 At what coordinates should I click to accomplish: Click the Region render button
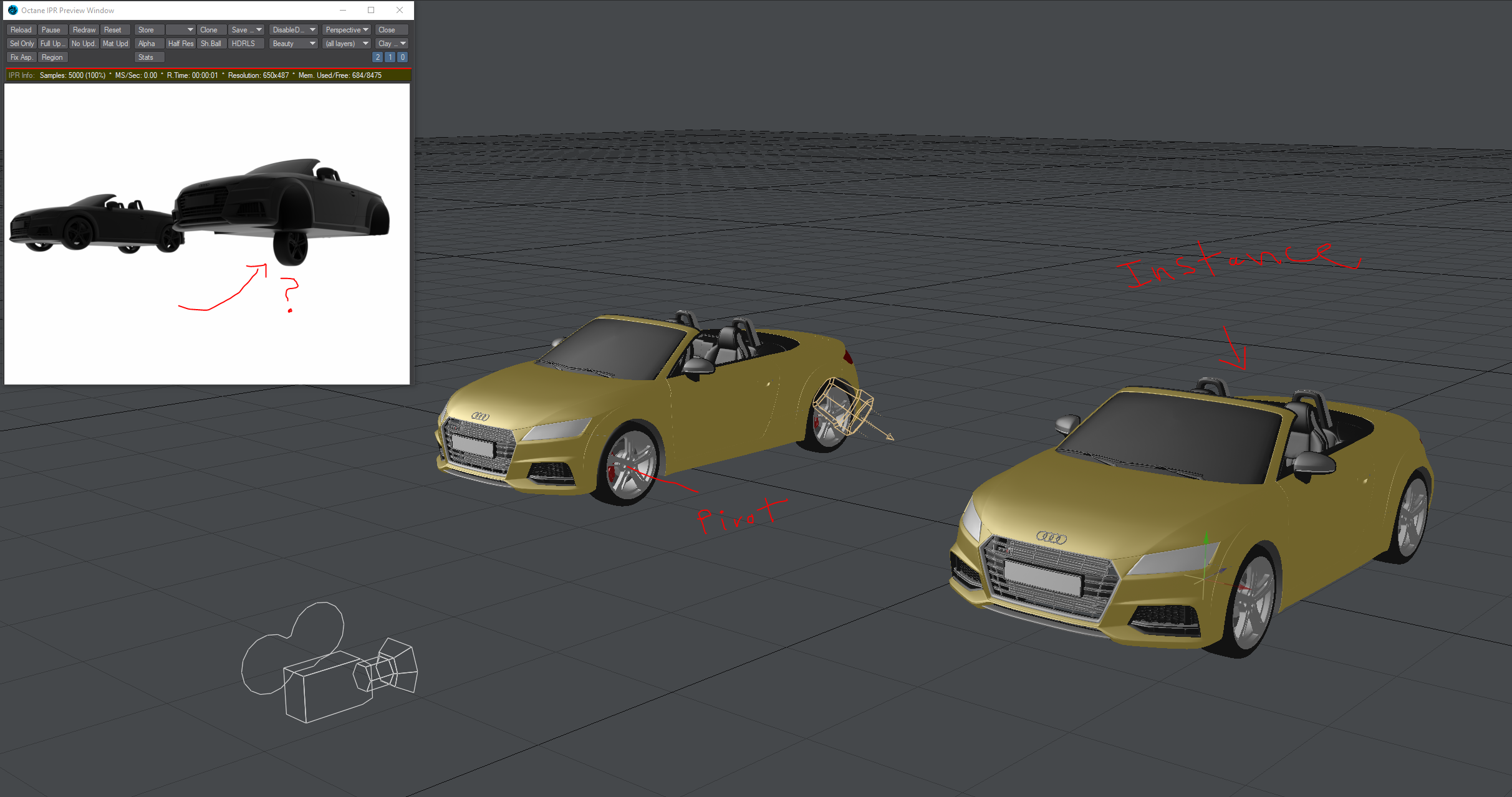click(x=52, y=57)
